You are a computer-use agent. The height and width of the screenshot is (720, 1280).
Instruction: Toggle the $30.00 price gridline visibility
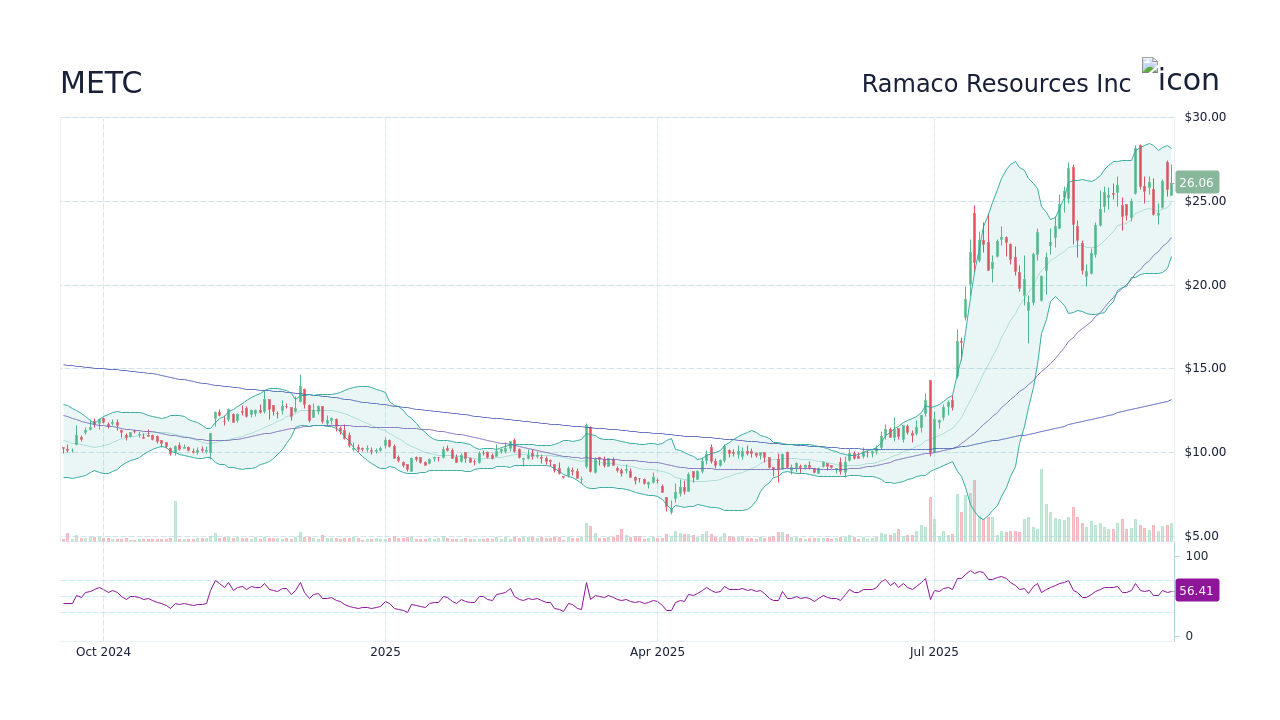tap(1202, 116)
